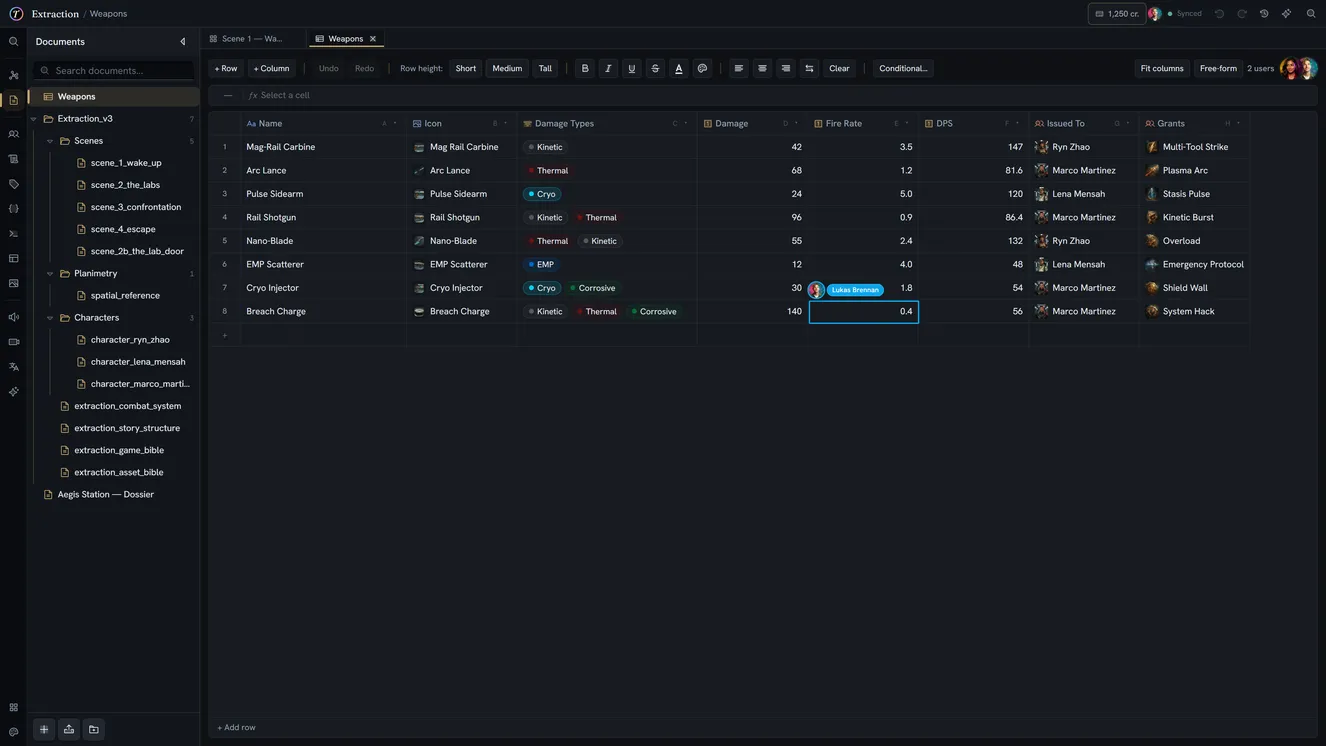This screenshot has width=1326, height=746.
Task: Set row height to Tall
Action: tap(545, 69)
